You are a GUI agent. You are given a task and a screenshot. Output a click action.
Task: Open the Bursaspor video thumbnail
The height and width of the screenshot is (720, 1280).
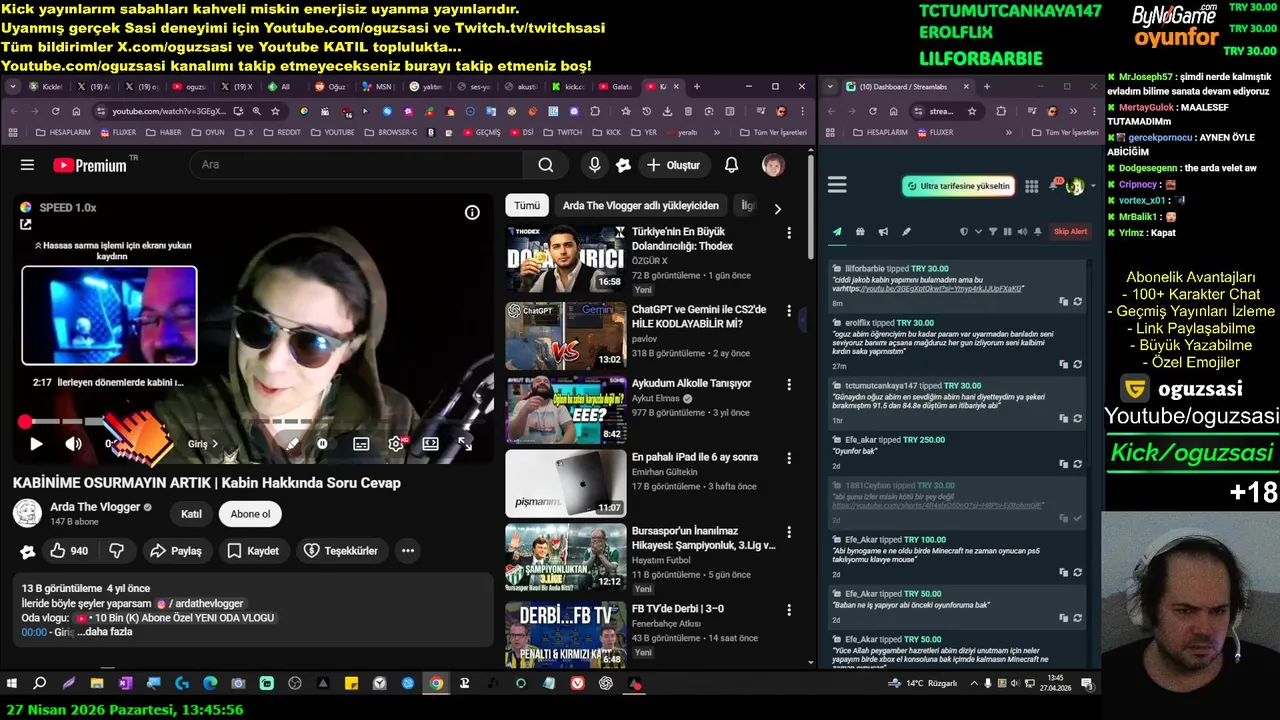coord(565,557)
